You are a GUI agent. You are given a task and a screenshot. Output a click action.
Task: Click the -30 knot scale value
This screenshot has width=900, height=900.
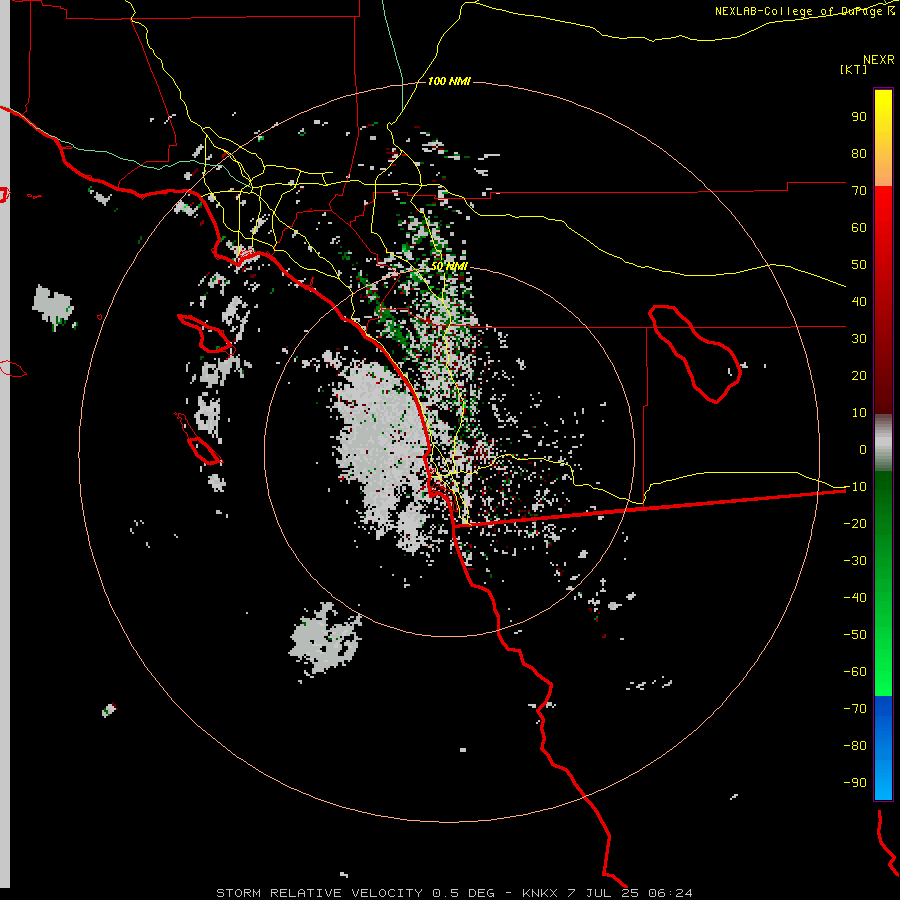(x=855, y=561)
